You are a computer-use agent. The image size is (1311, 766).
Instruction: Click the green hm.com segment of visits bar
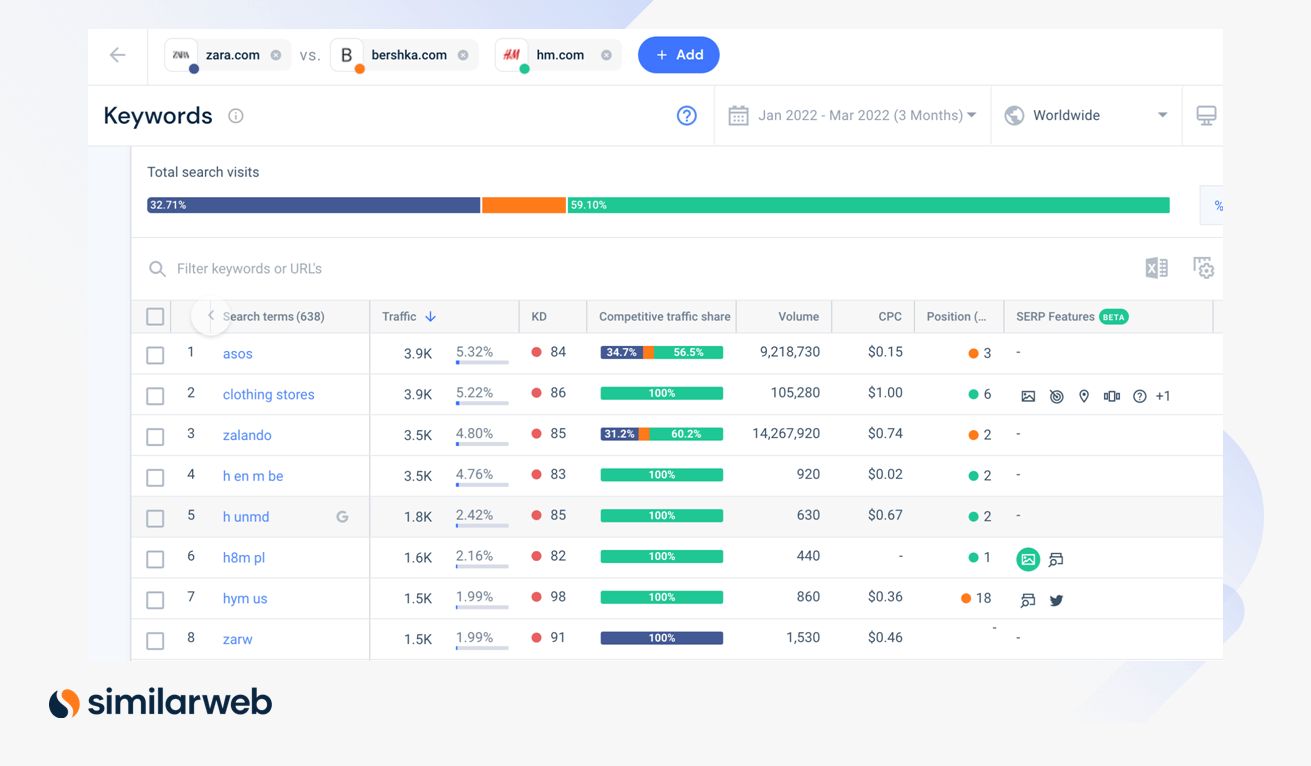coord(868,205)
